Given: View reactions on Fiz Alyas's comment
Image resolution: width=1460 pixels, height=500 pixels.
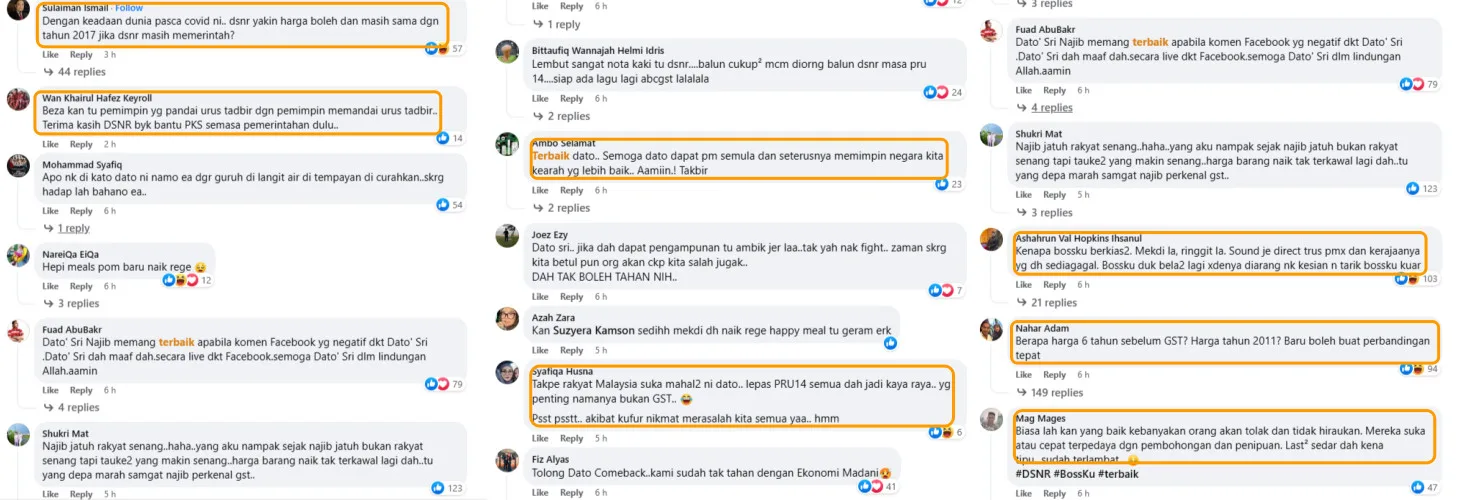Looking at the screenshot, I should click(876, 487).
